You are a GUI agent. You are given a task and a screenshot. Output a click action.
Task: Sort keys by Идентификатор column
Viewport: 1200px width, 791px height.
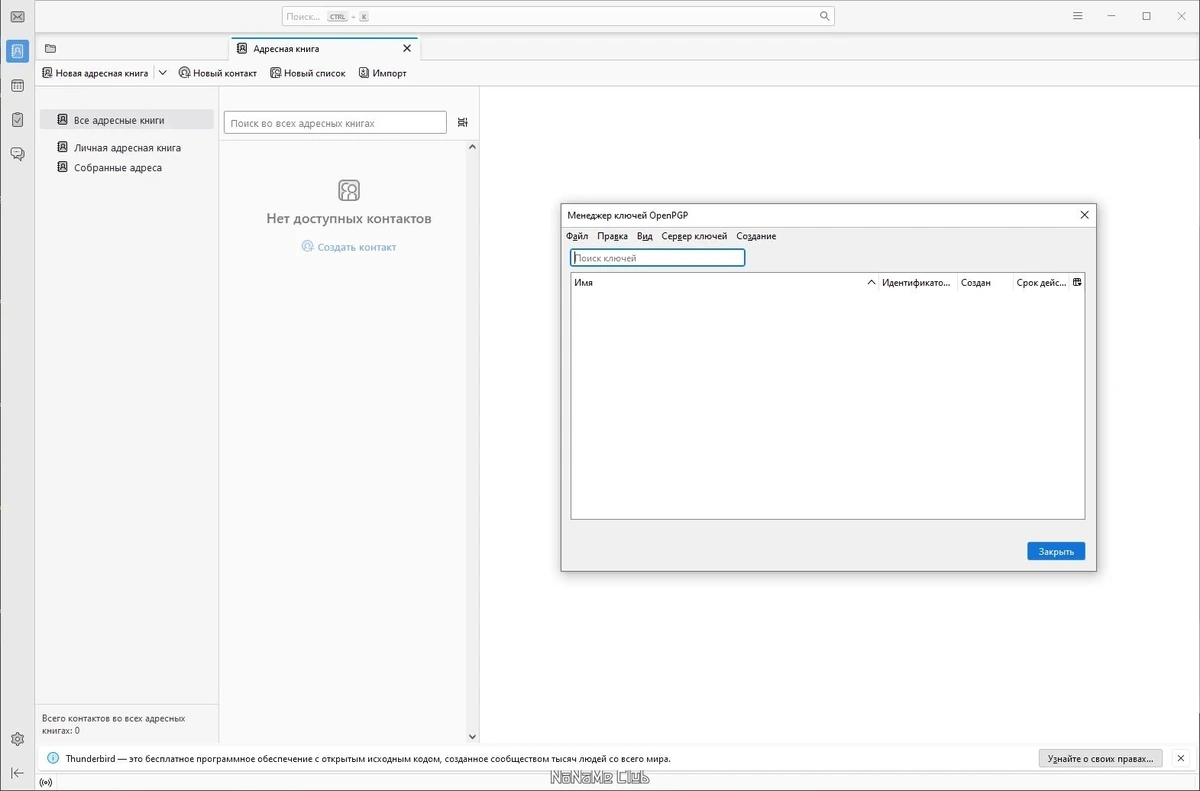(917, 283)
